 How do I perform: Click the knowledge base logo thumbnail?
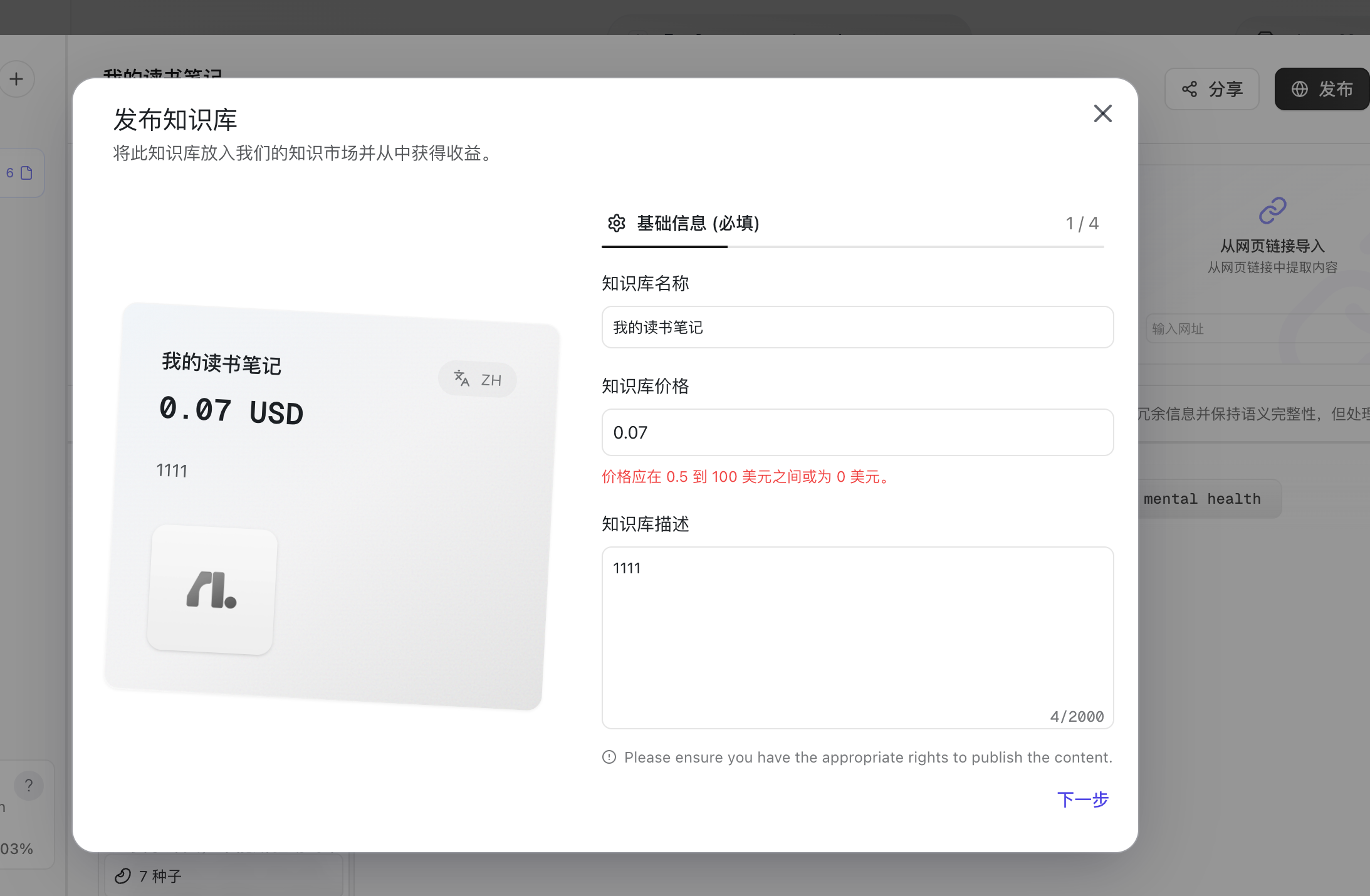click(x=212, y=590)
